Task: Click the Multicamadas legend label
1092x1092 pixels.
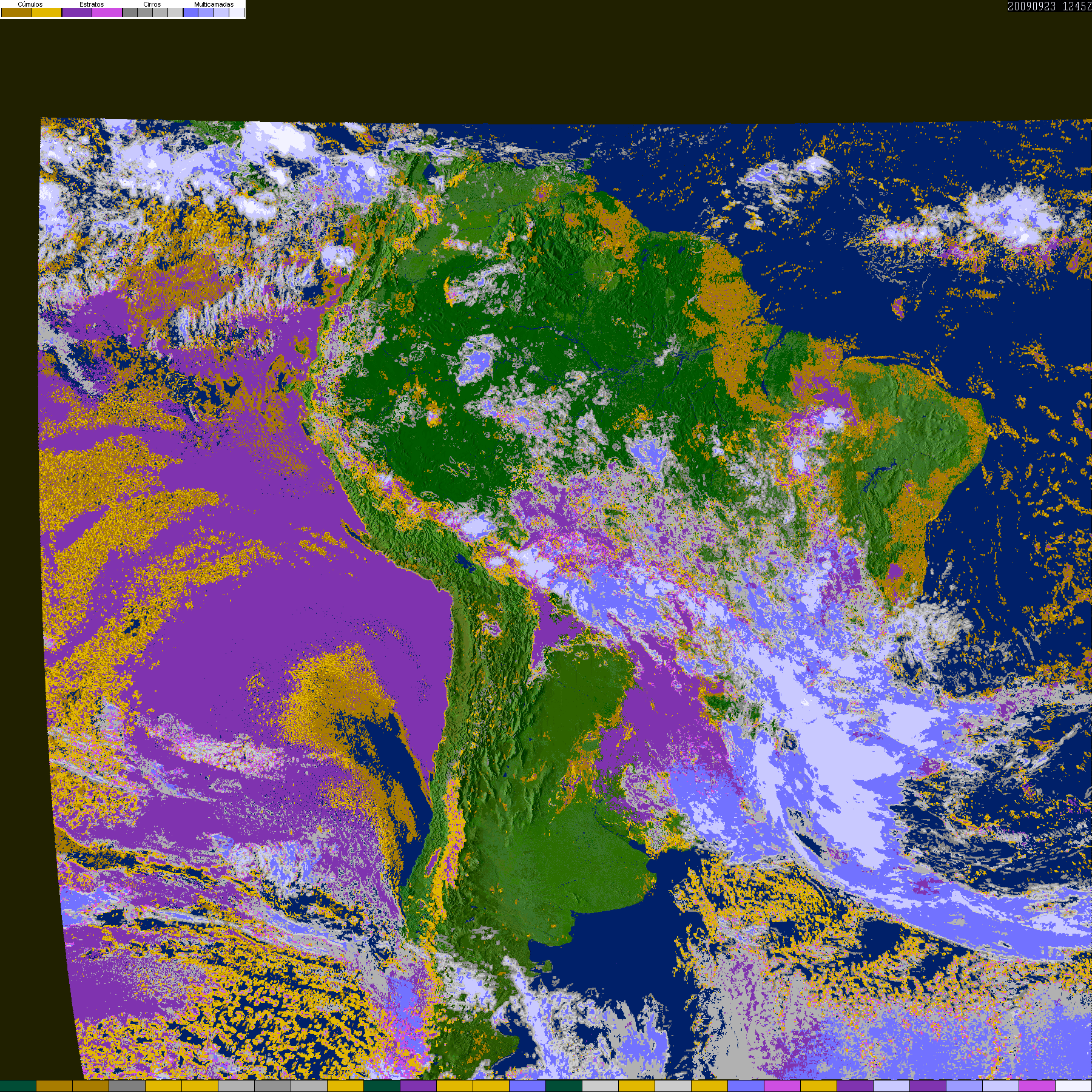Action: pyautogui.click(x=214, y=4)
